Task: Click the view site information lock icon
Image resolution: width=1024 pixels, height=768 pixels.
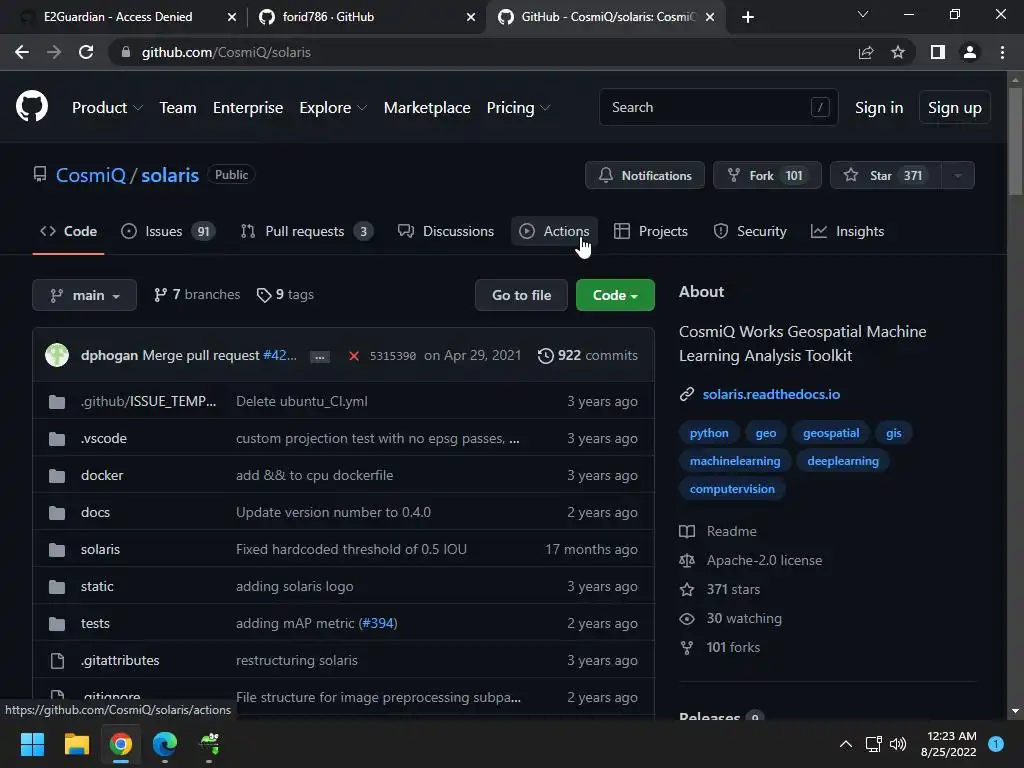Action: tap(126, 52)
